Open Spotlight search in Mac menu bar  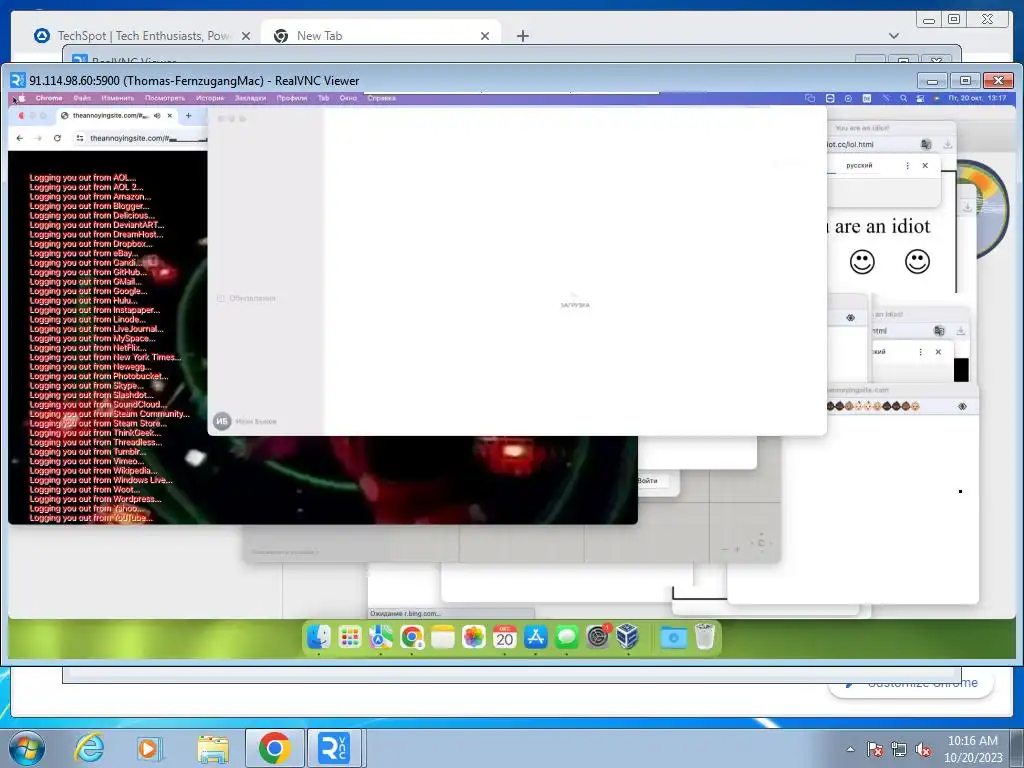pos(903,98)
